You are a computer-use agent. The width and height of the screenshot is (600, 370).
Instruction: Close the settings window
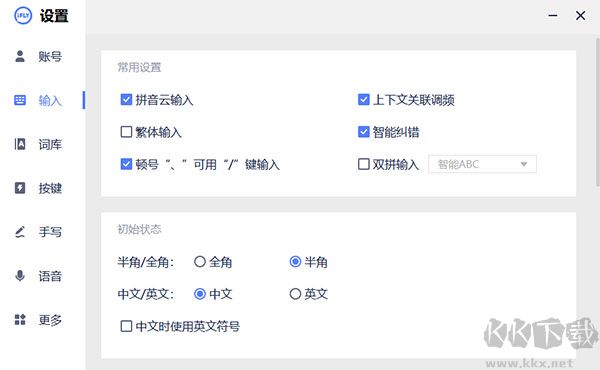click(580, 16)
